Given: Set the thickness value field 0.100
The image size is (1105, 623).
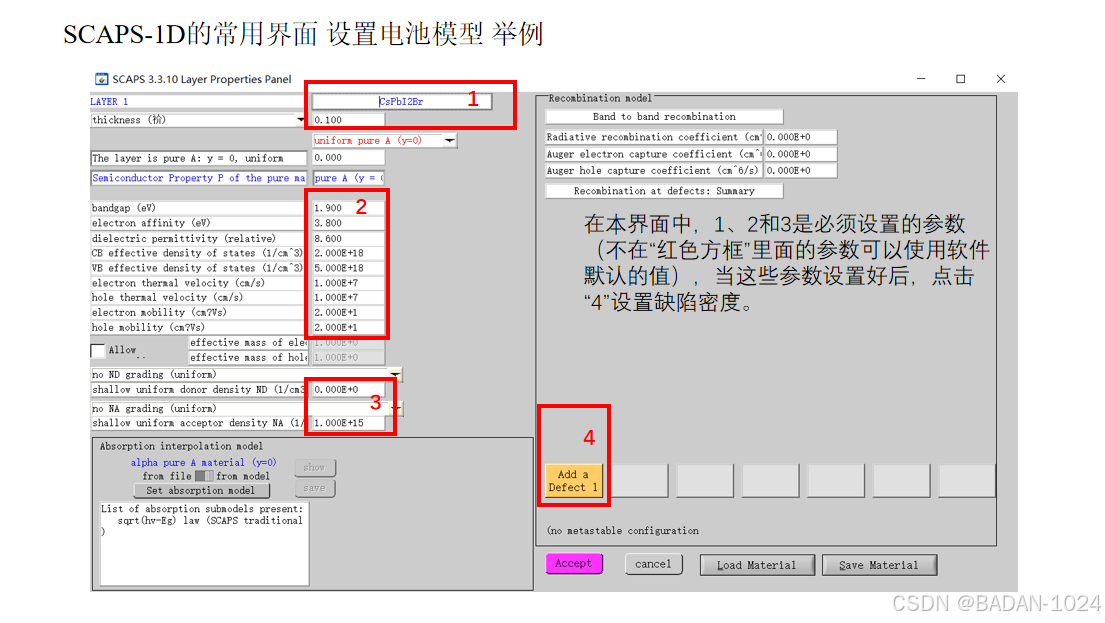Looking at the screenshot, I should [x=348, y=120].
